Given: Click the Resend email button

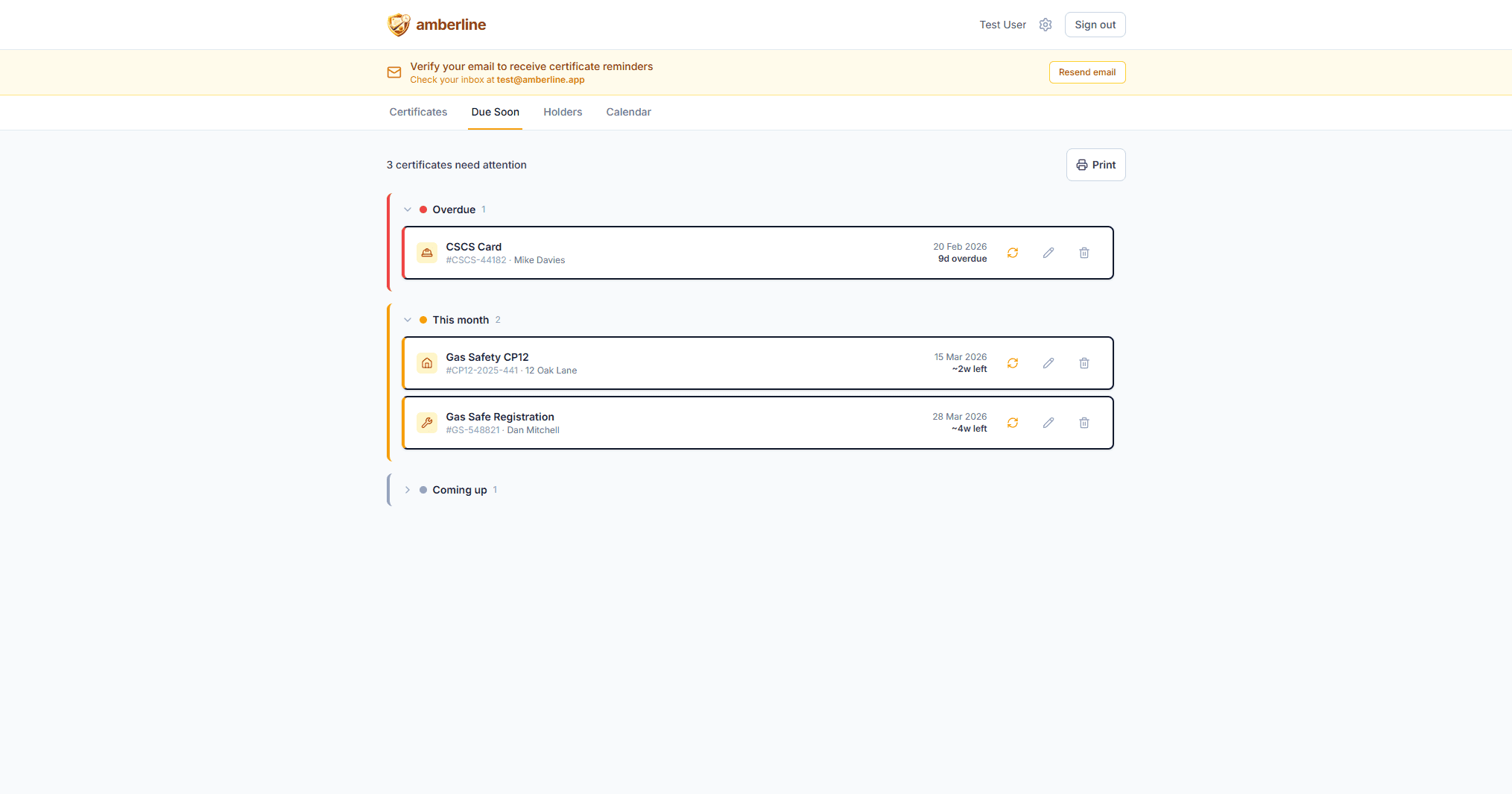Looking at the screenshot, I should [x=1087, y=72].
